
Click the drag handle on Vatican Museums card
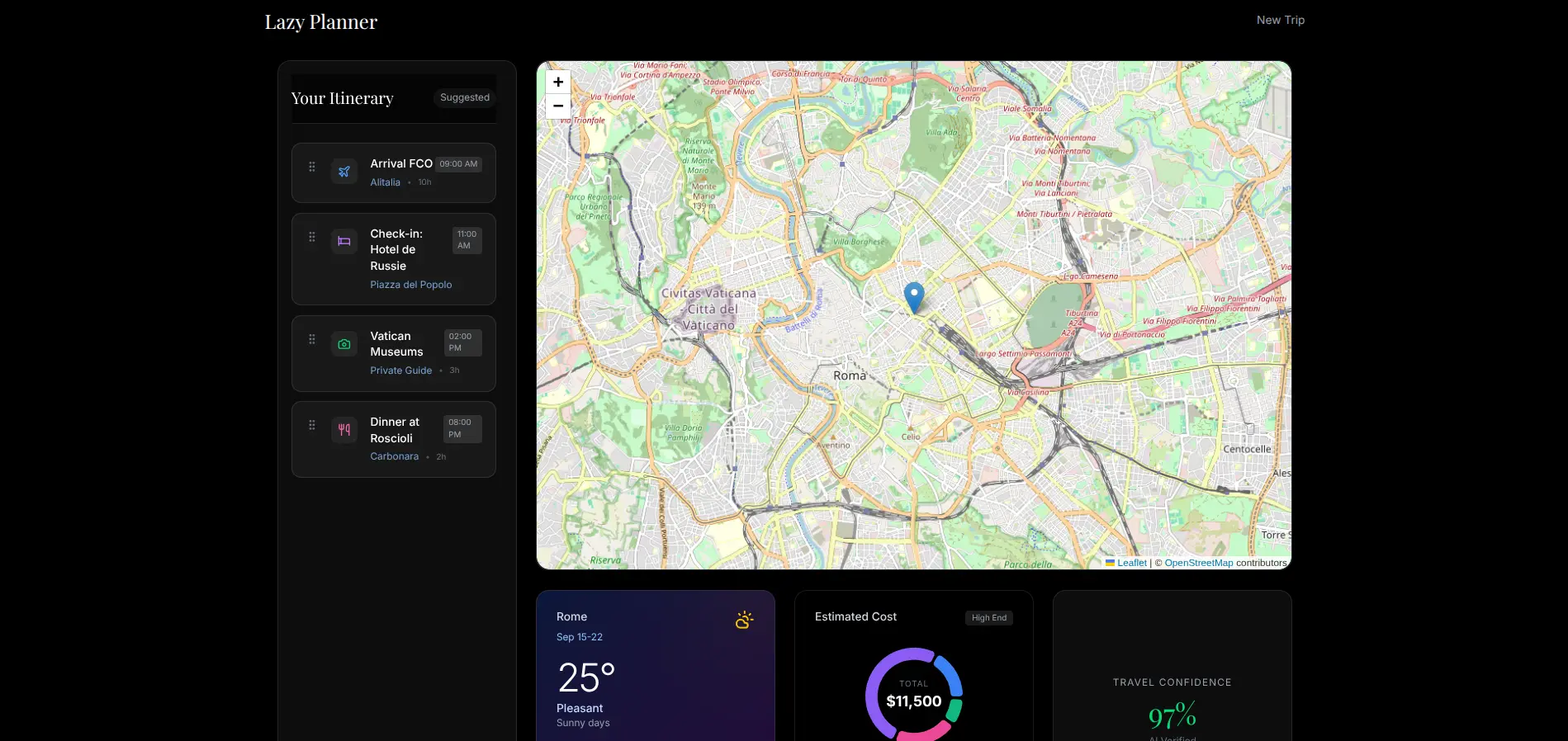tap(312, 339)
